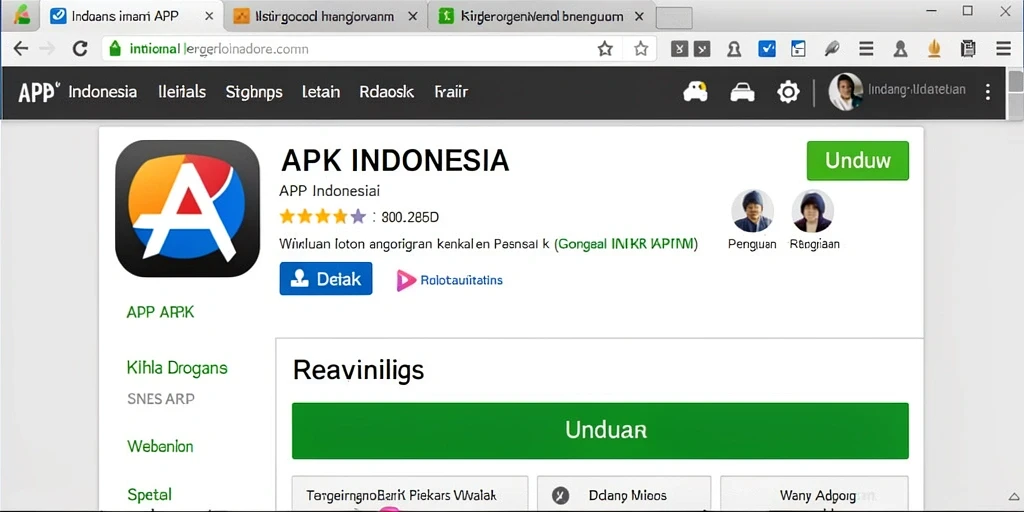Open the feather pen extension icon
The image size is (1024, 512).
pyautogui.click(x=832, y=48)
